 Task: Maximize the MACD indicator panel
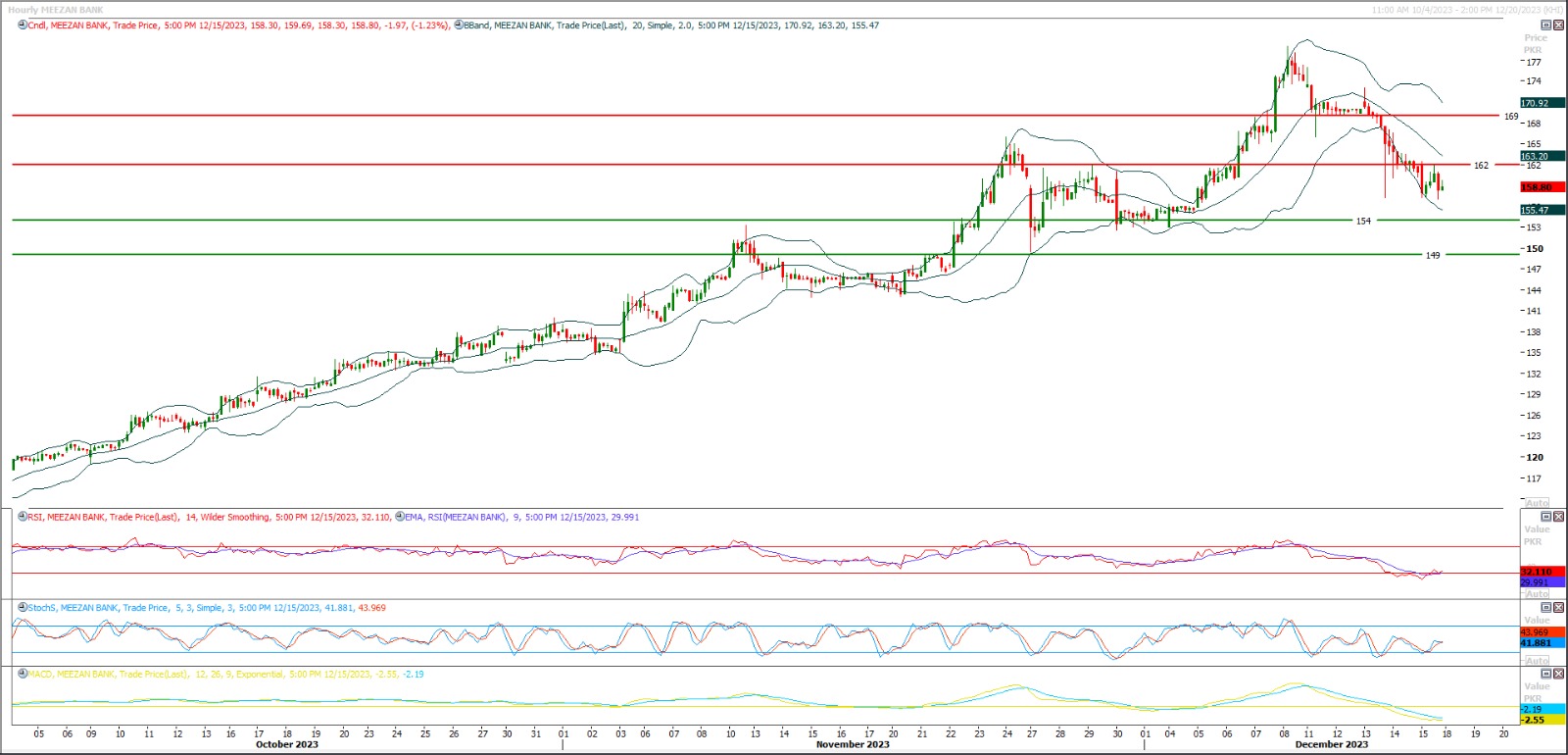(1546, 674)
